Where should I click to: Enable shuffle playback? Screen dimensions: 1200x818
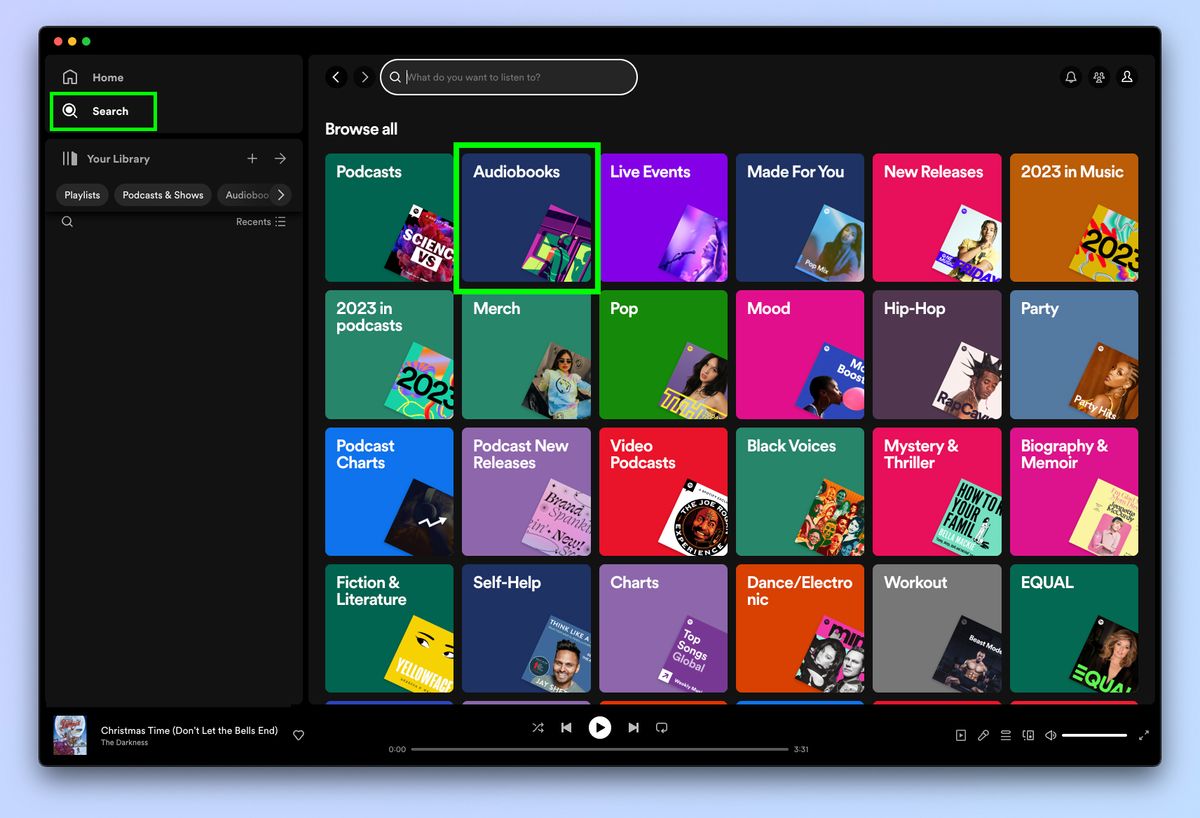538,728
